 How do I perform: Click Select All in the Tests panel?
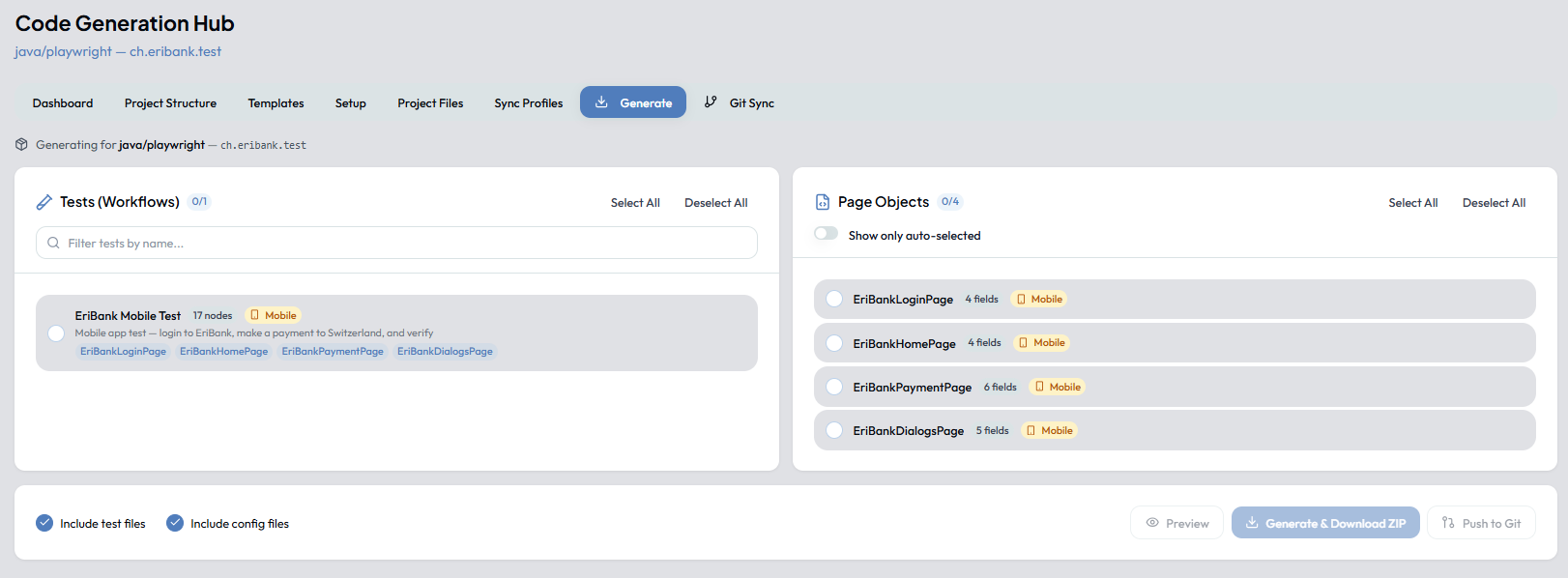[635, 203]
